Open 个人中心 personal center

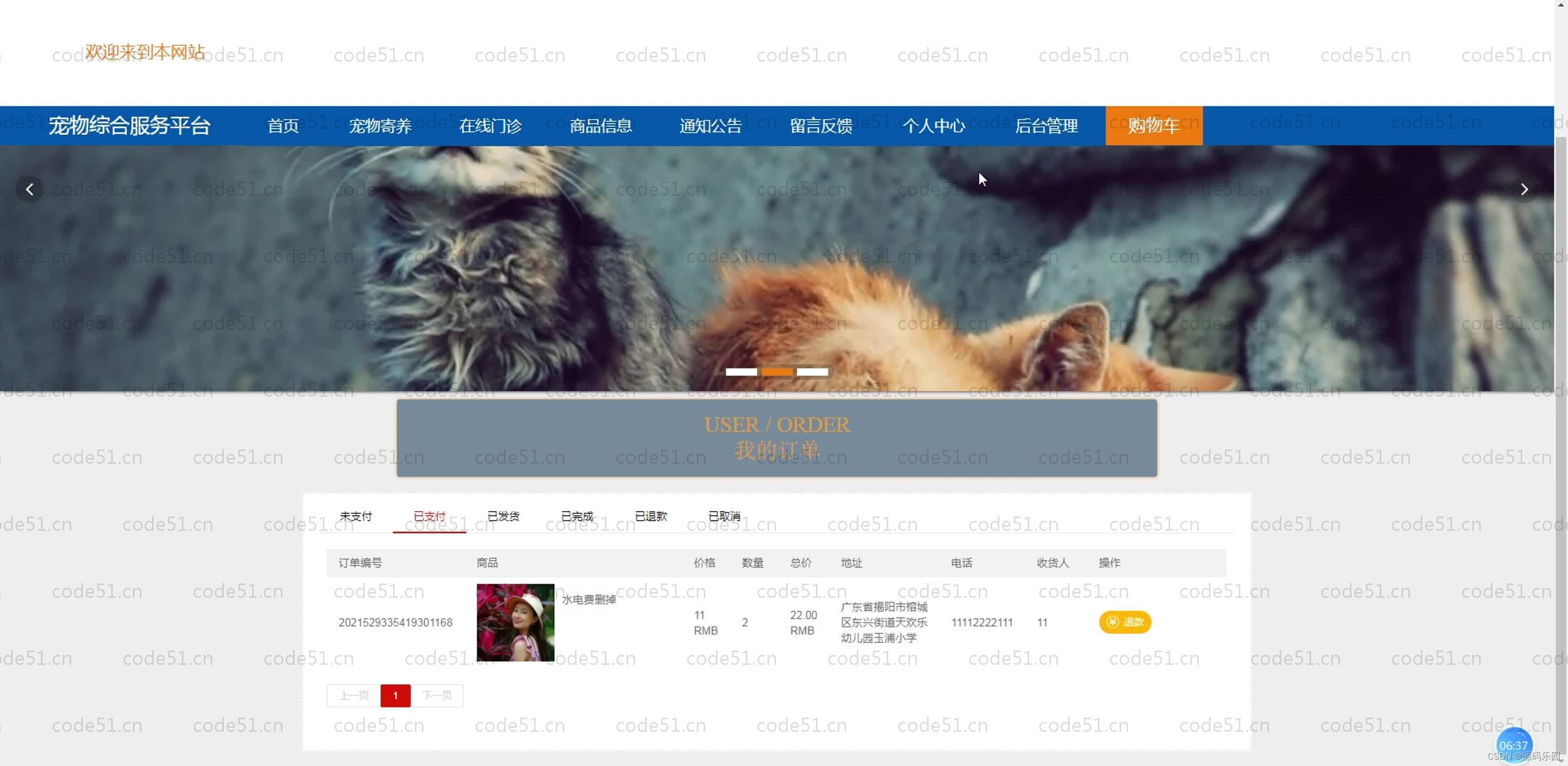(933, 126)
